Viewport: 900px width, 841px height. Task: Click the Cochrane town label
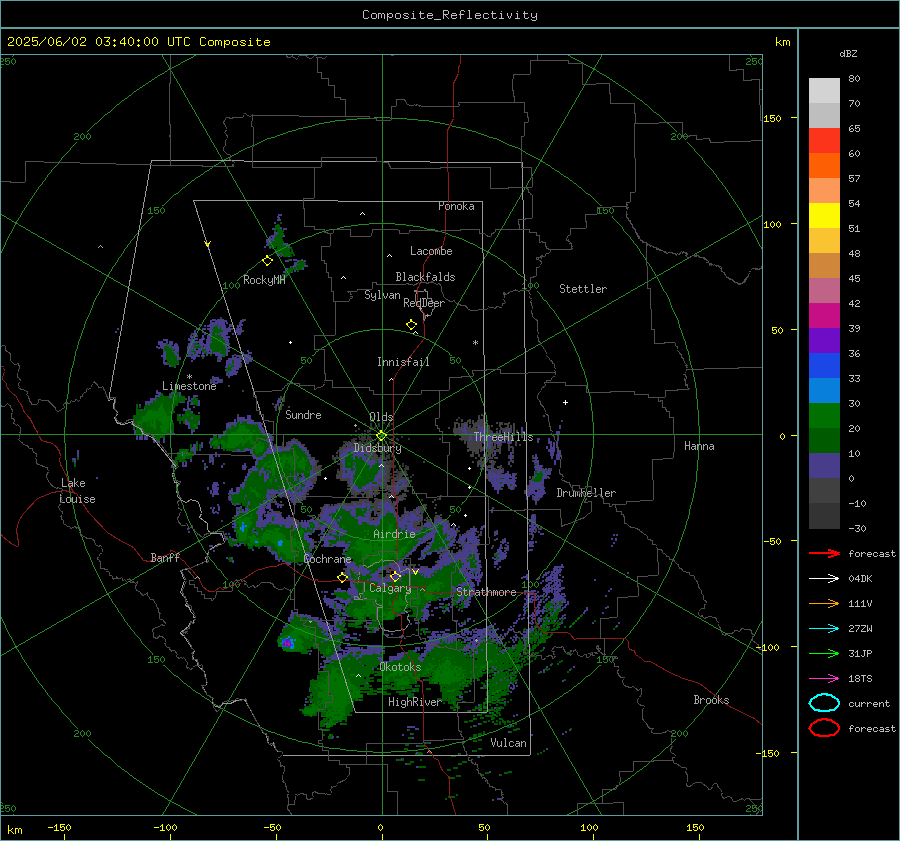(x=327, y=559)
